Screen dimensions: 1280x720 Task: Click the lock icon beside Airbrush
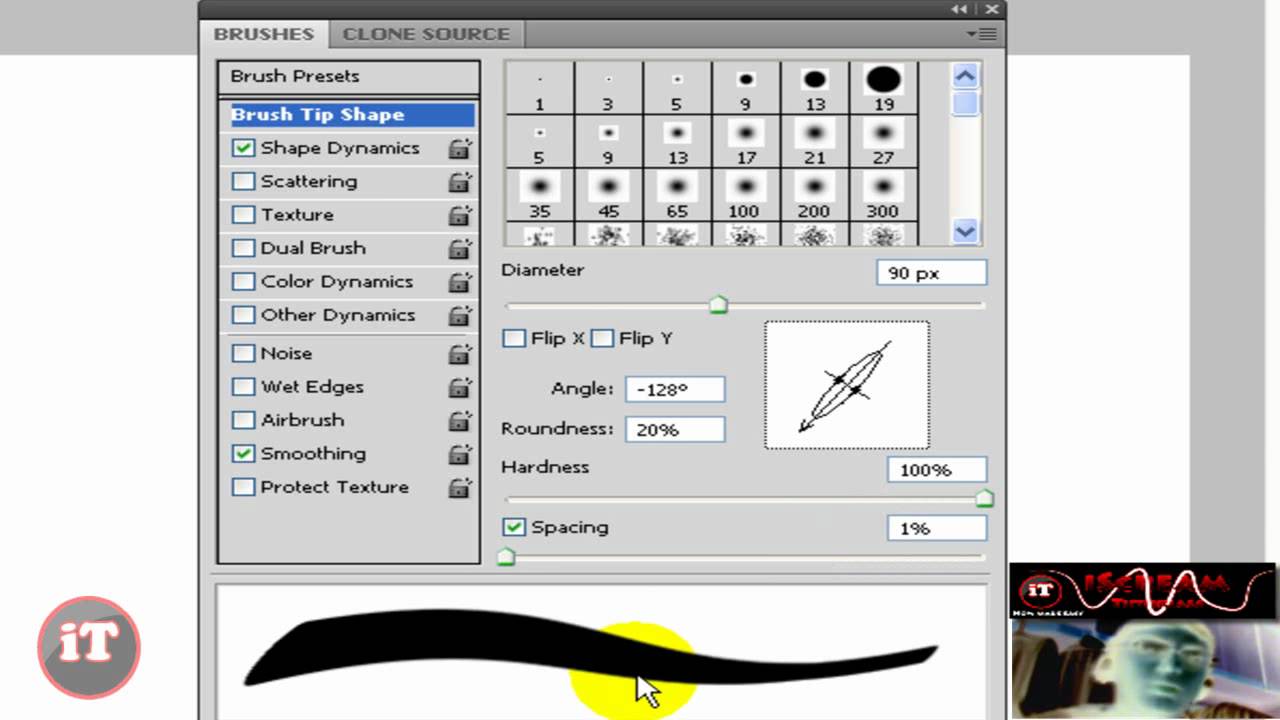coord(459,421)
